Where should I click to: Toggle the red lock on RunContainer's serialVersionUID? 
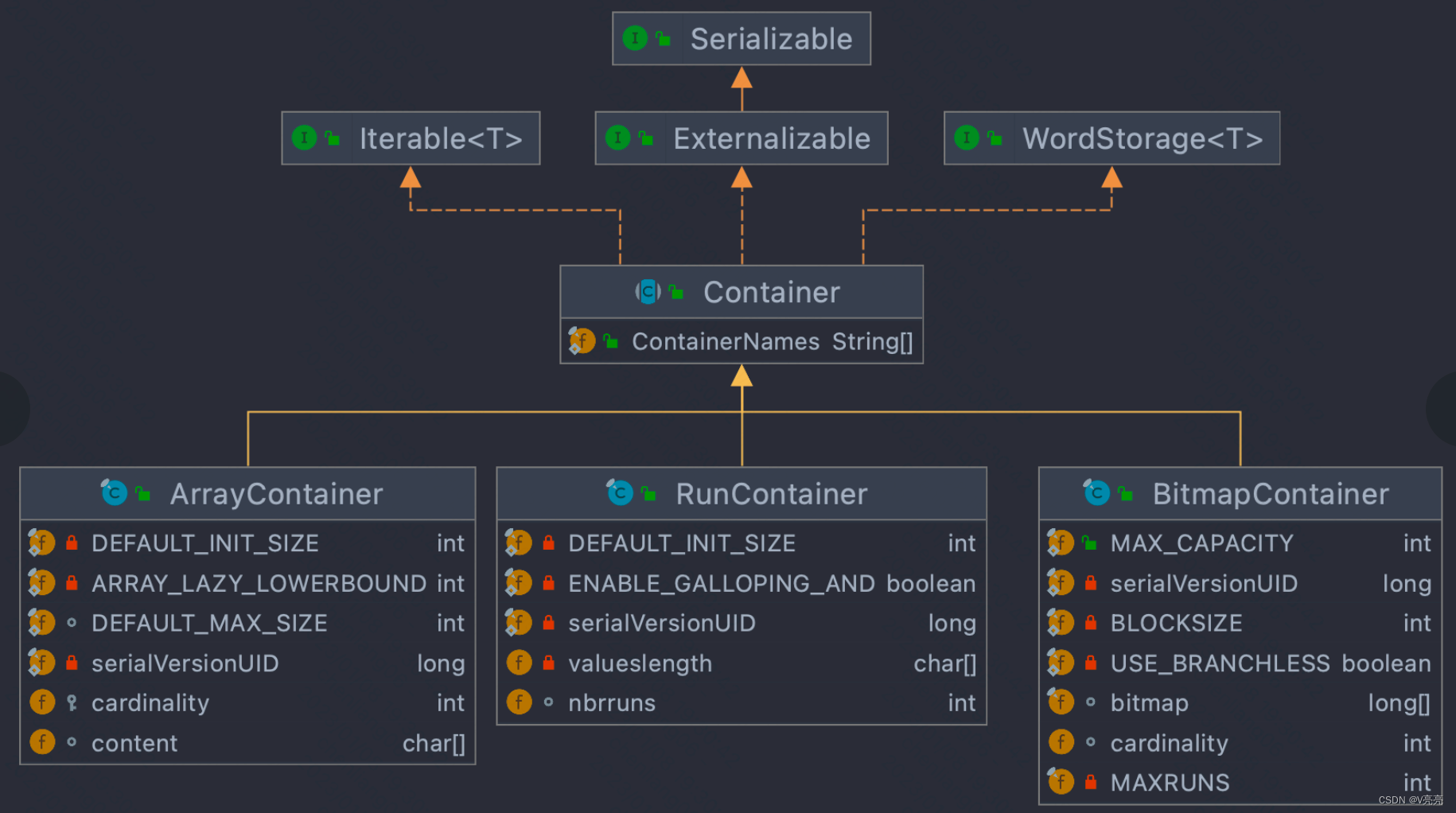[x=548, y=622]
